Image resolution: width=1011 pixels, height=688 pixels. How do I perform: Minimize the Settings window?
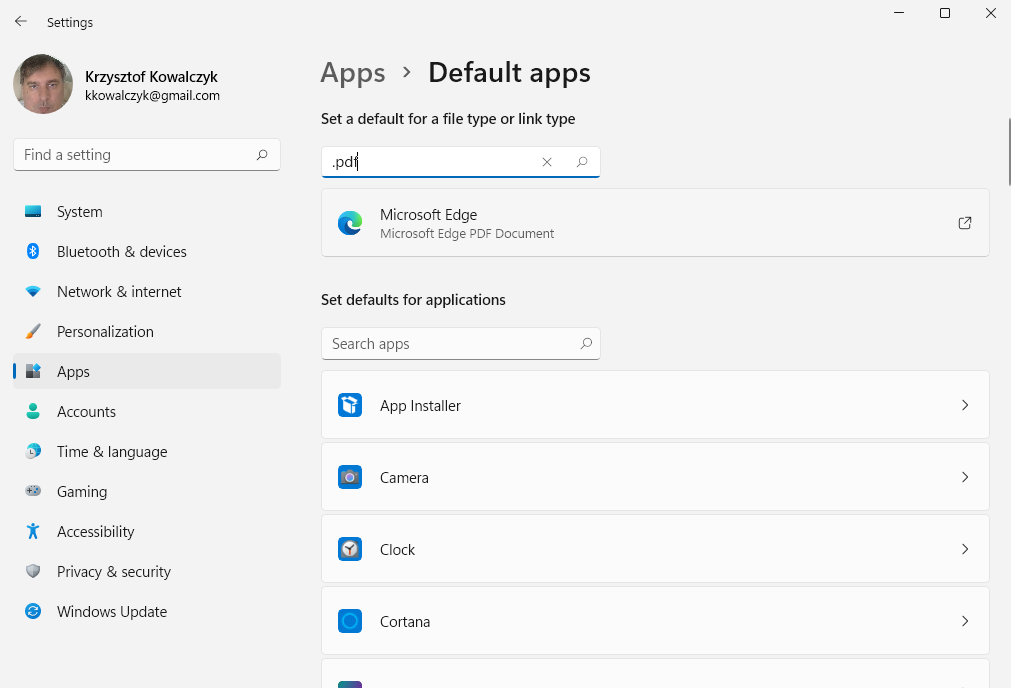(899, 13)
